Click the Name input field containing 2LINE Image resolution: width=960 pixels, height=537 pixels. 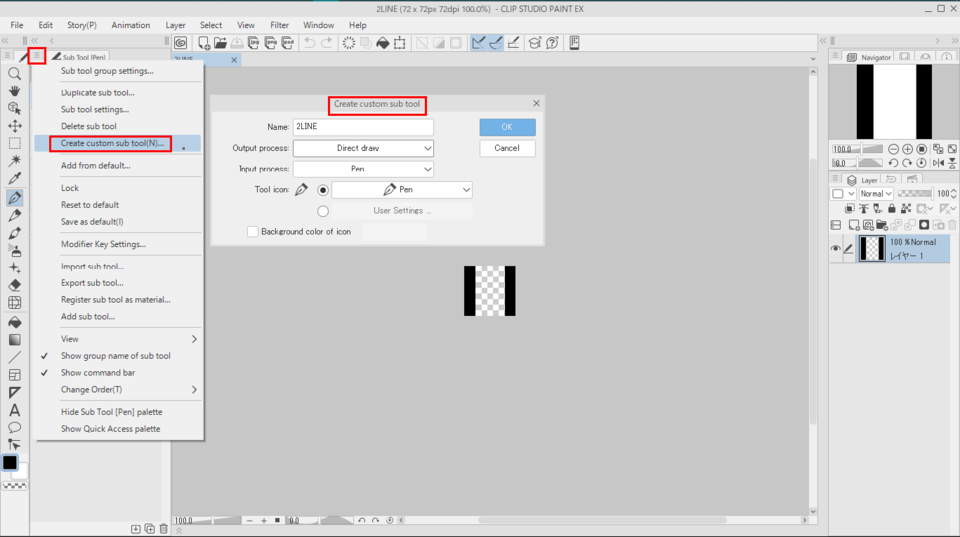(363, 127)
